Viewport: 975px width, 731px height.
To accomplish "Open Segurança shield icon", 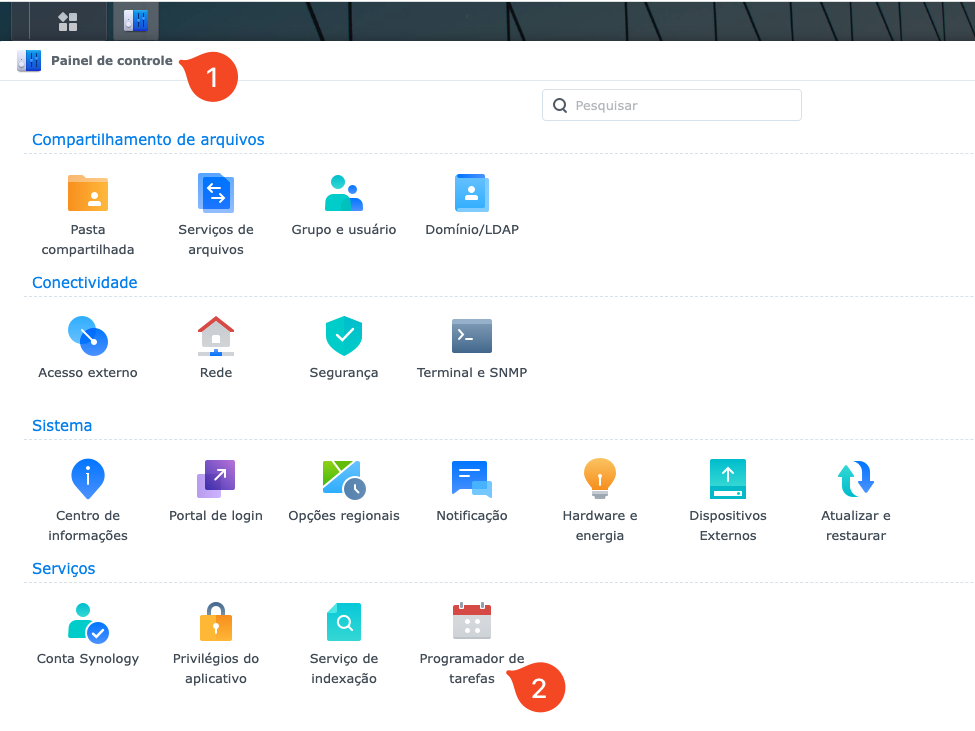I will (344, 337).
